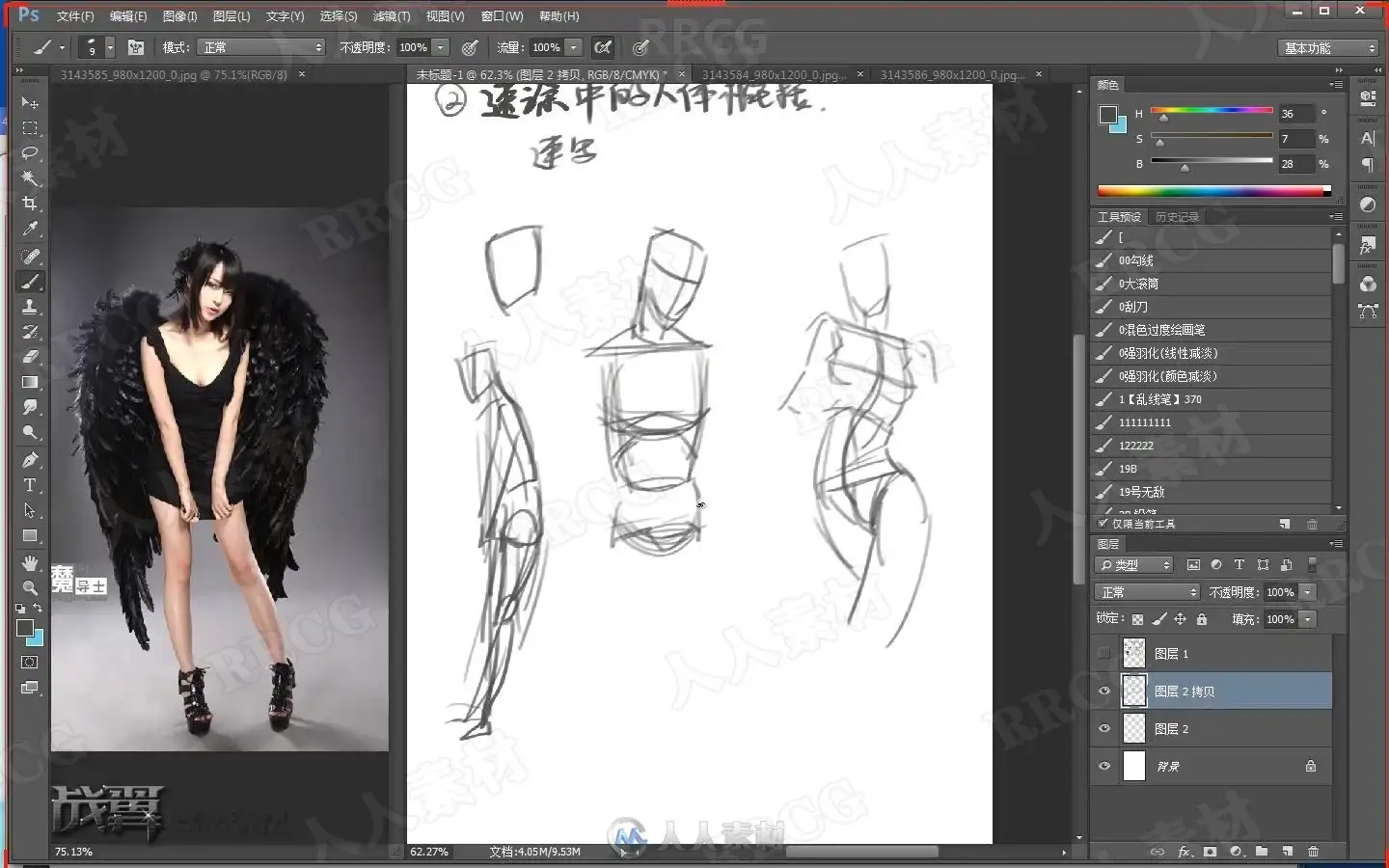Select the Move tool
The image size is (1389, 868).
coord(30,102)
